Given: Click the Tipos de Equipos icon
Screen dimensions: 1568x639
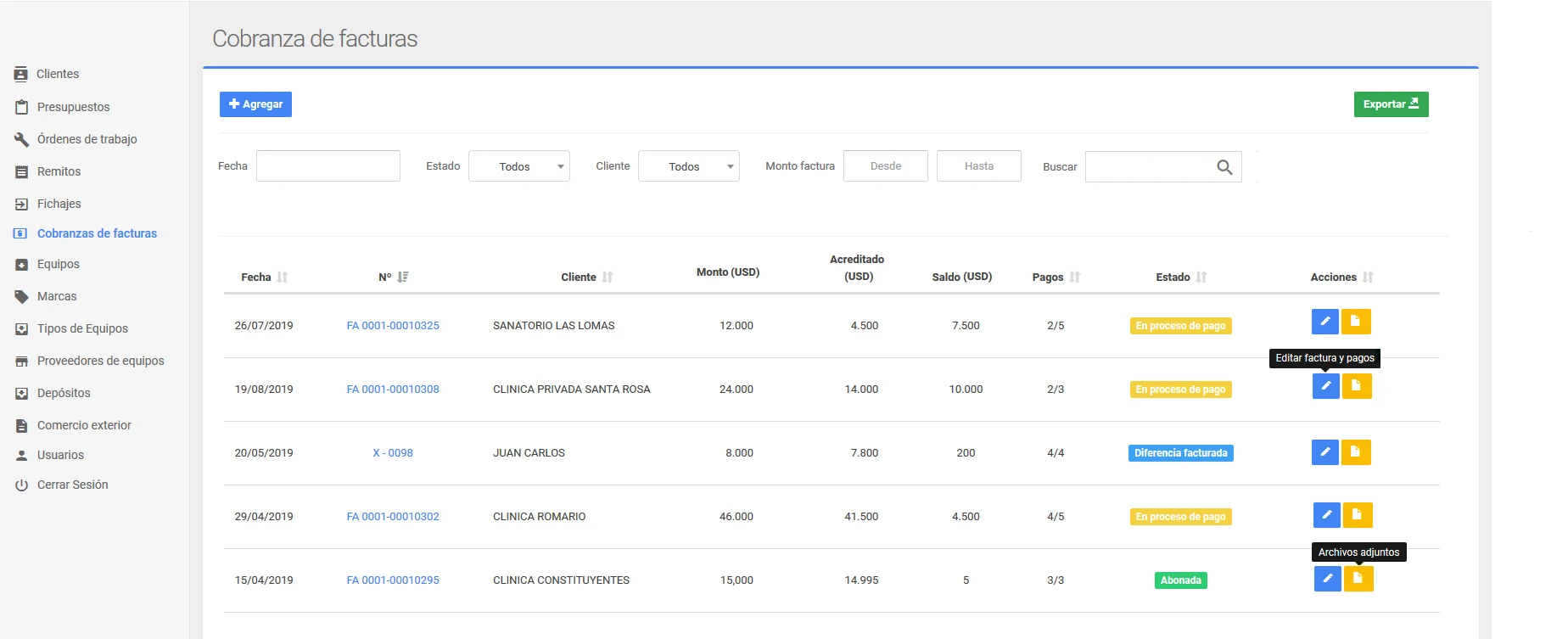Looking at the screenshot, I should pos(21,329).
